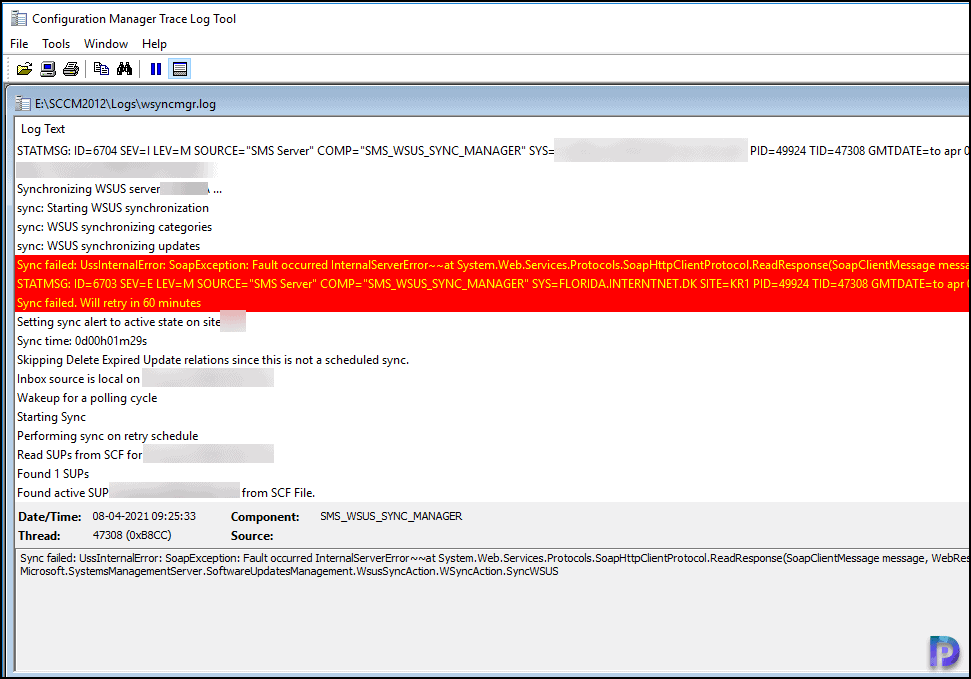Select the red 'Sync failed: UssInternalError' row

[x=493, y=265]
